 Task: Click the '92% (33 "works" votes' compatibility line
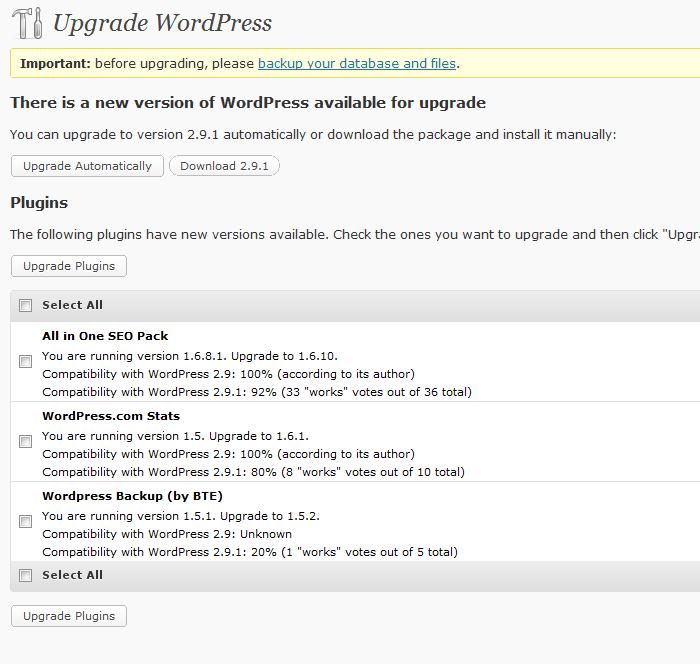(x=257, y=392)
